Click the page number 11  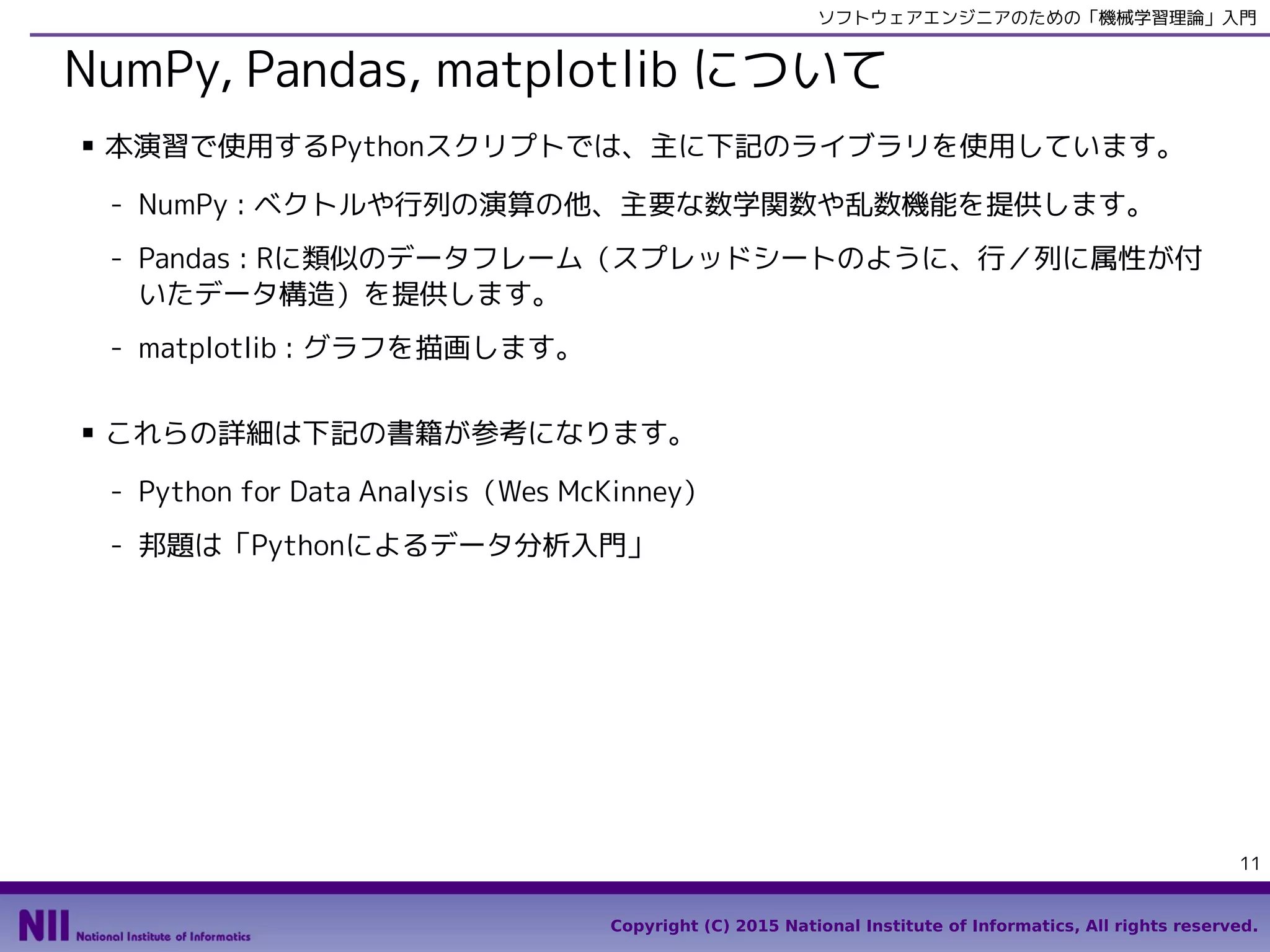pyautogui.click(x=1250, y=863)
